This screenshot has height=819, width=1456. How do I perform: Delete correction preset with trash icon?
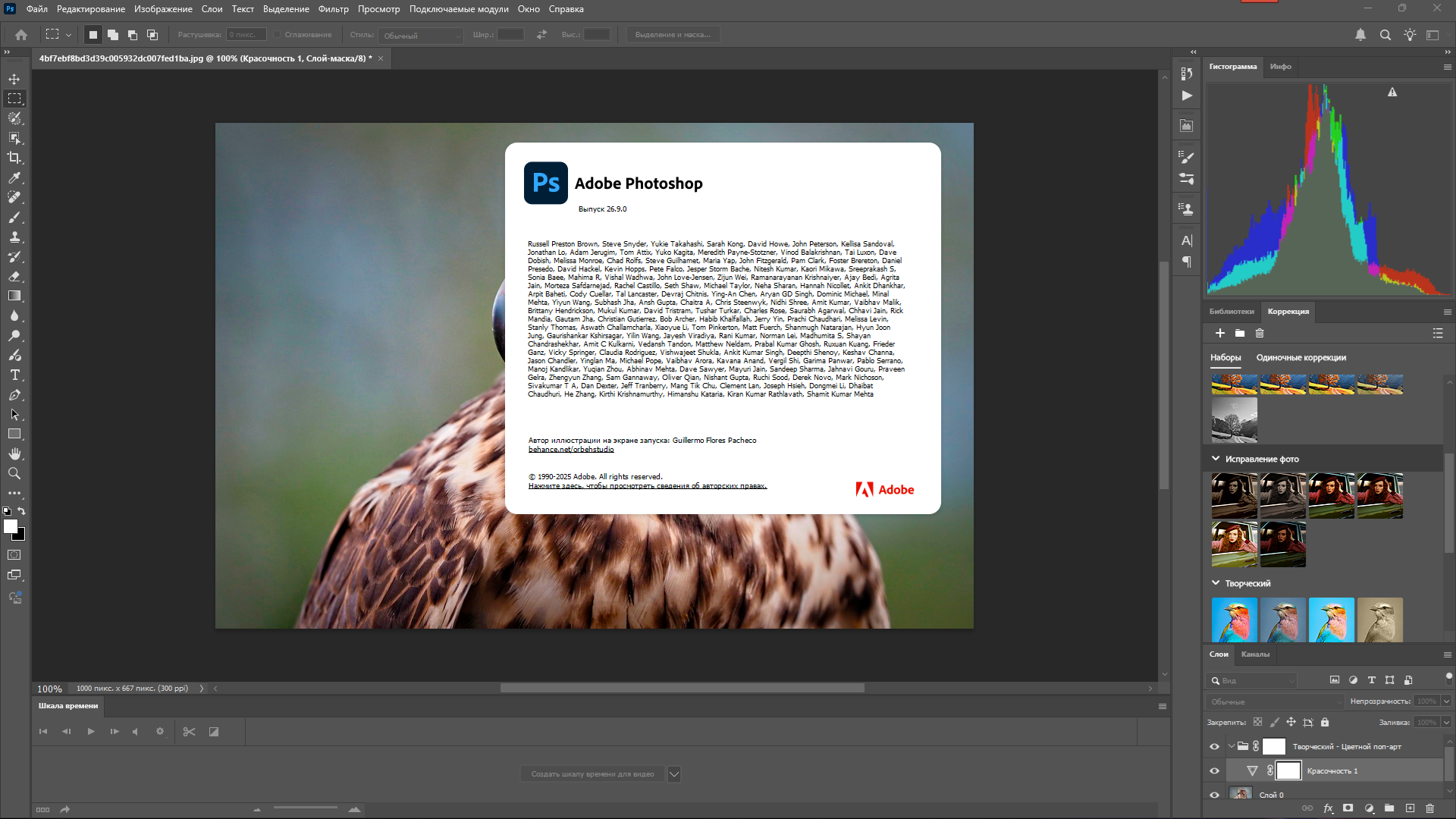click(1260, 334)
